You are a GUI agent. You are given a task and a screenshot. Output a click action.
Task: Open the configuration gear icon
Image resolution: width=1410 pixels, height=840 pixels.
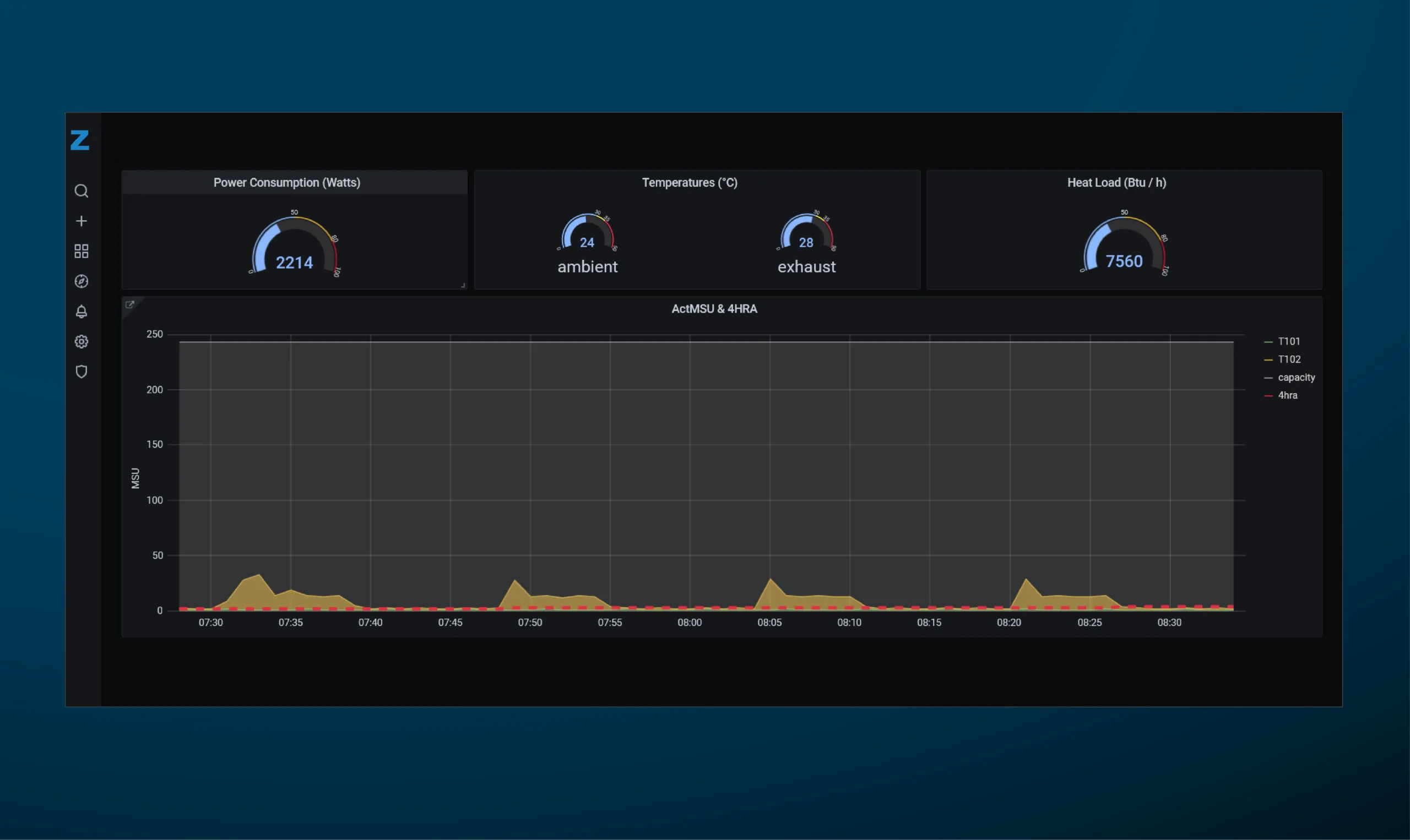(x=82, y=342)
